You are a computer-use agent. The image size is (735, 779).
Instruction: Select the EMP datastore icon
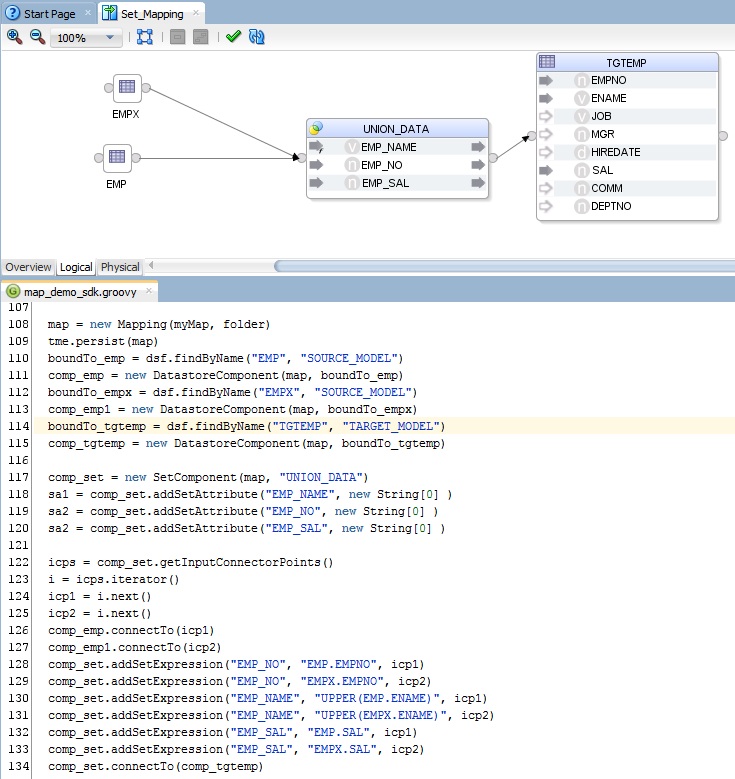tap(116, 157)
